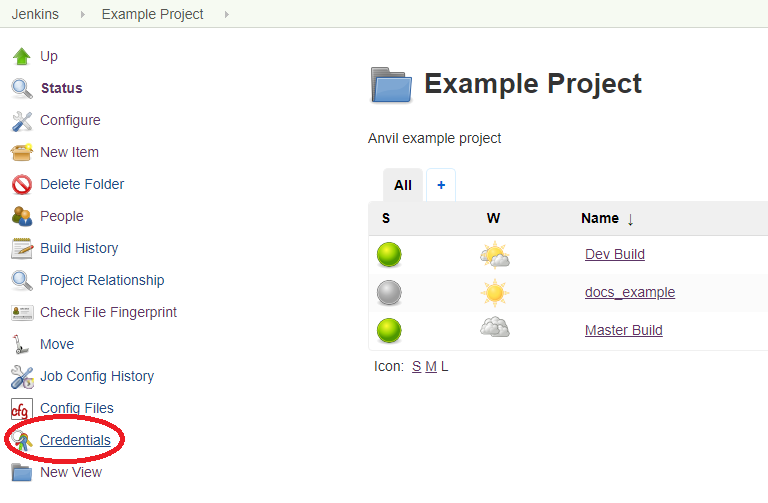Create a New Item via sidebar link
This screenshot has height=503, width=768.
tap(70, 152)
